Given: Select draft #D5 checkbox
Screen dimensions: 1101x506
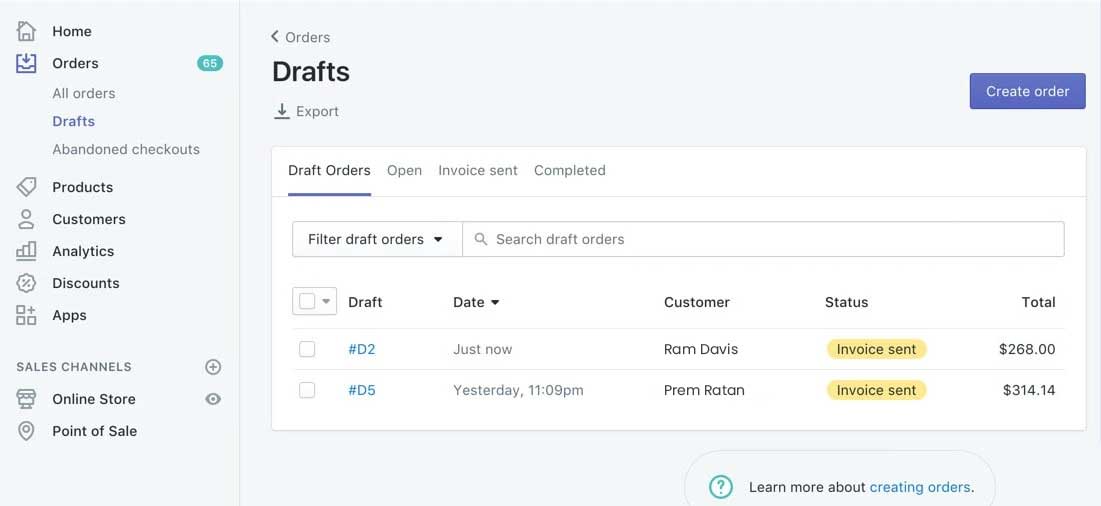Looking at the screenshot, I should (307, 390).
